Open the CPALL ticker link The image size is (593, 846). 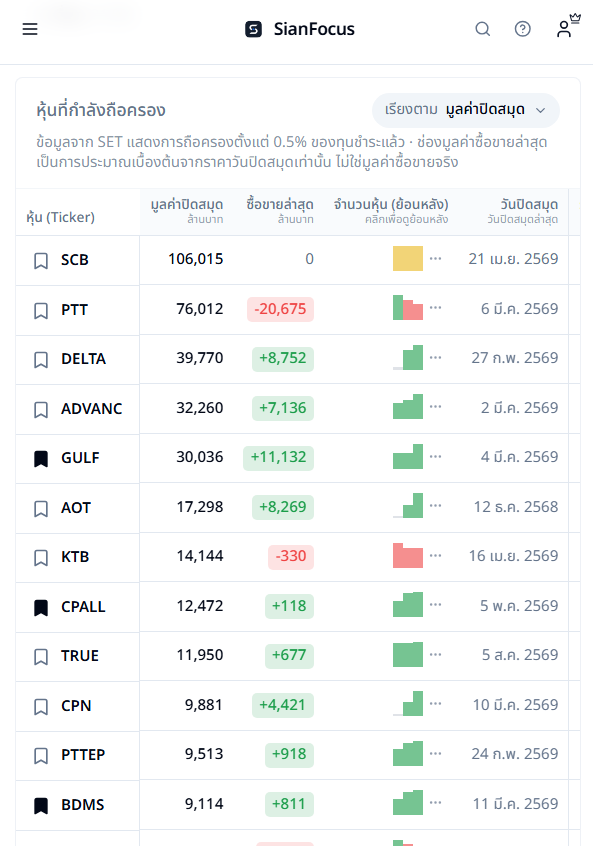point(83,607)
